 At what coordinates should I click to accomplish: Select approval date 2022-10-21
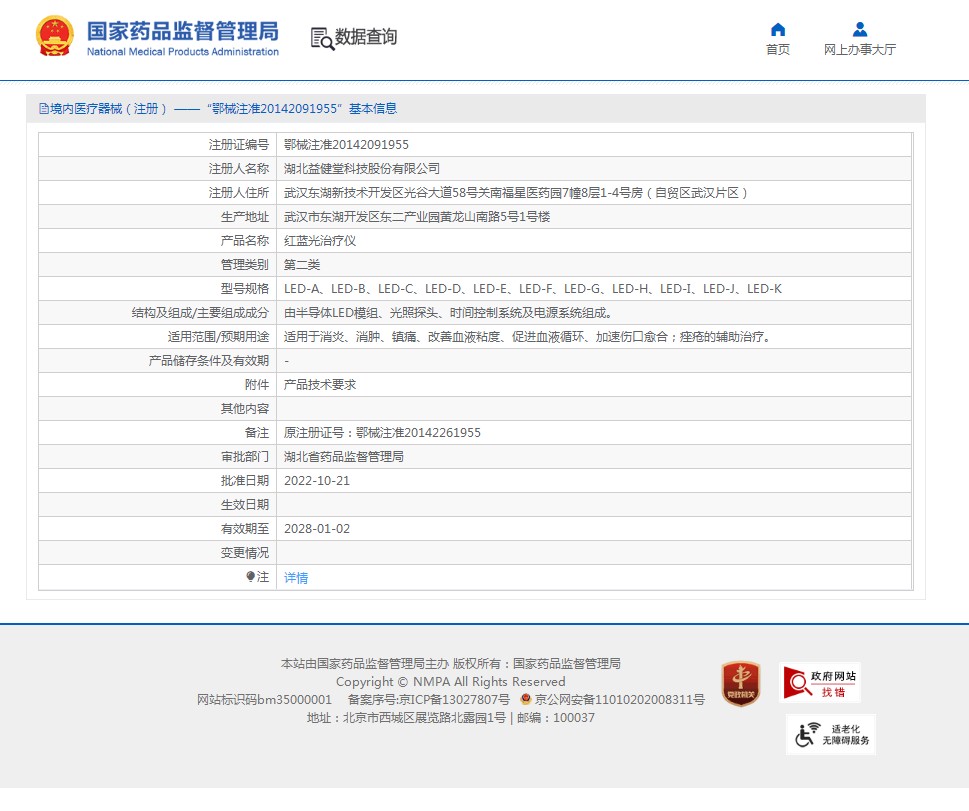pyautogui.click(x=317, y=481)
